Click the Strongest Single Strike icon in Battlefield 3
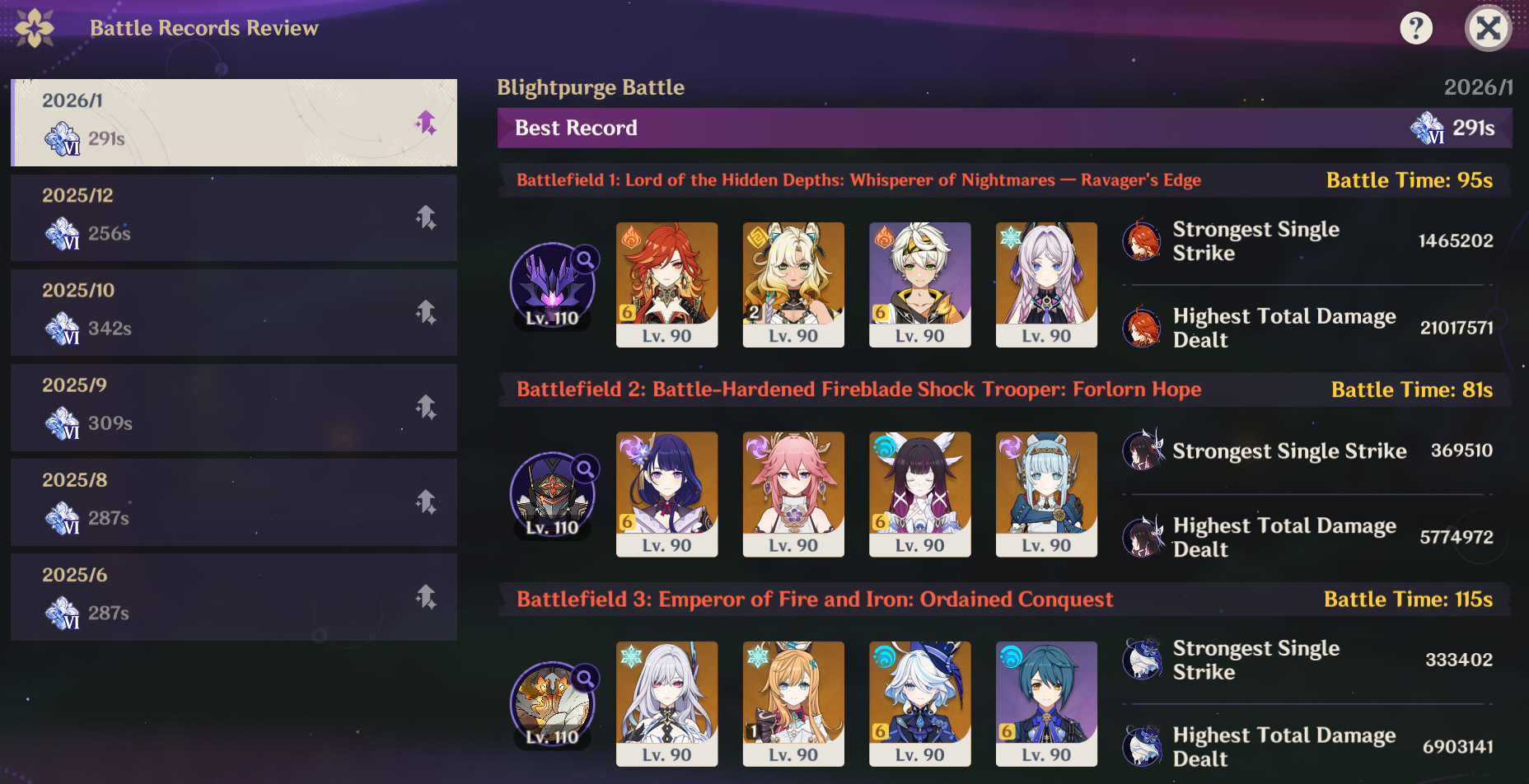 point(1143,660)
